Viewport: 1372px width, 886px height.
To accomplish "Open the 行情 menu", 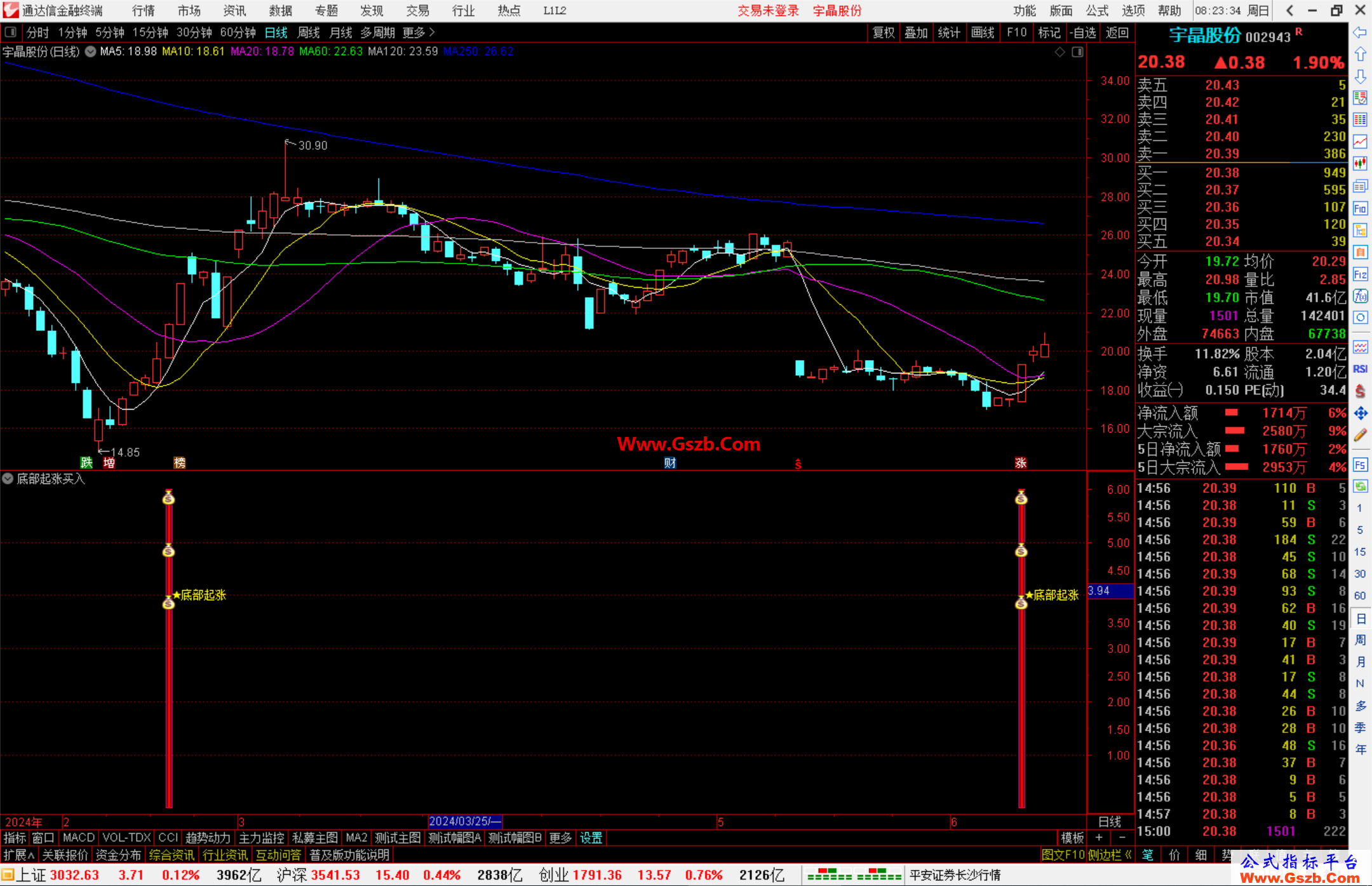I will (x=144, y=11).
